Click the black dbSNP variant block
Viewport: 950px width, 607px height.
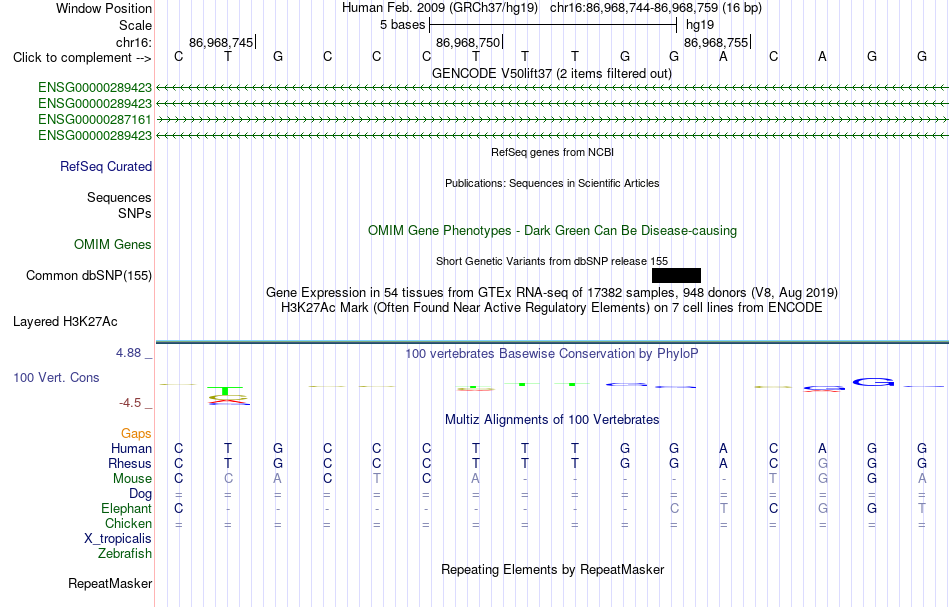[x=676, y=276]
